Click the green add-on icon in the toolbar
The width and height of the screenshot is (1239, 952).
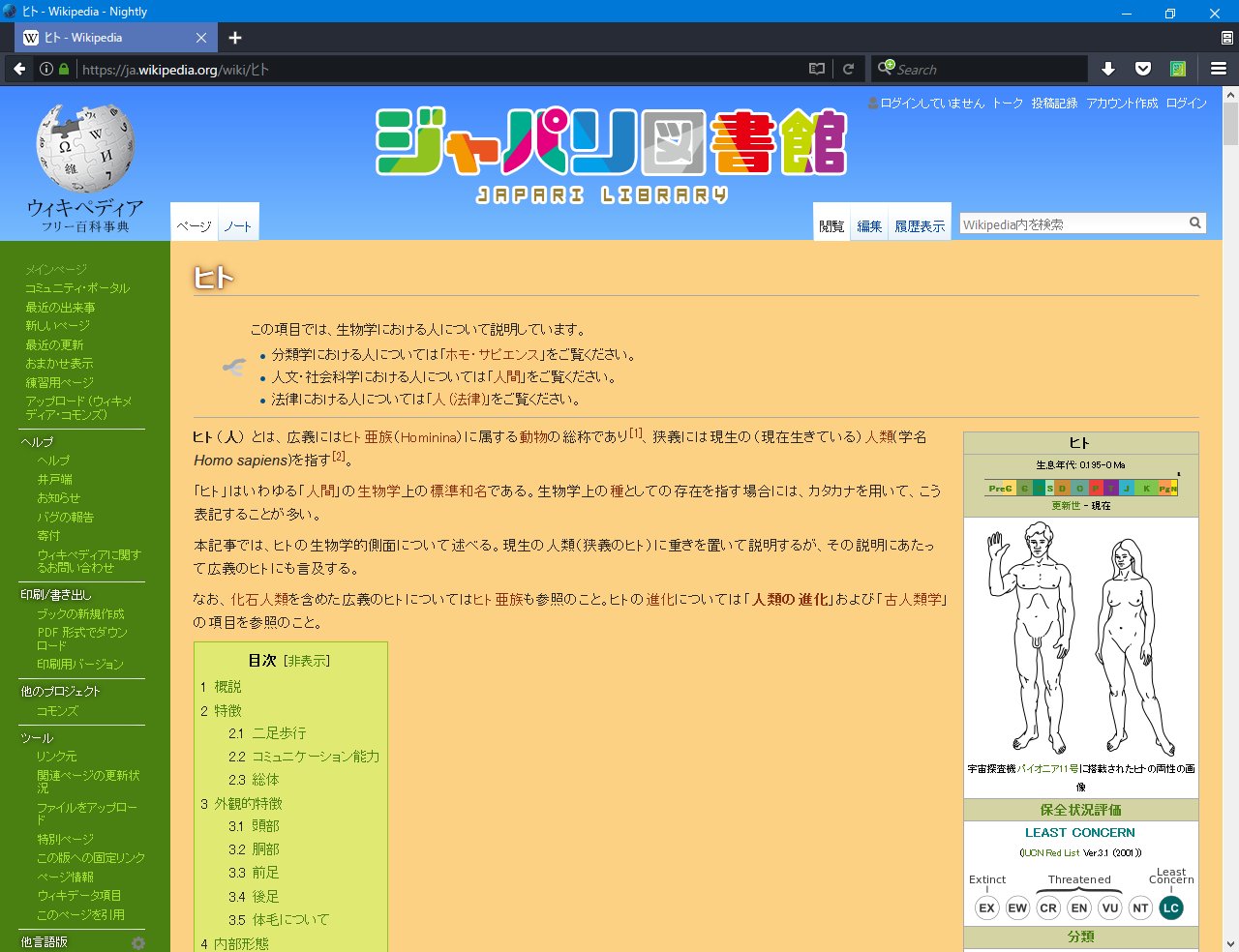click(x=1177, y=69)
